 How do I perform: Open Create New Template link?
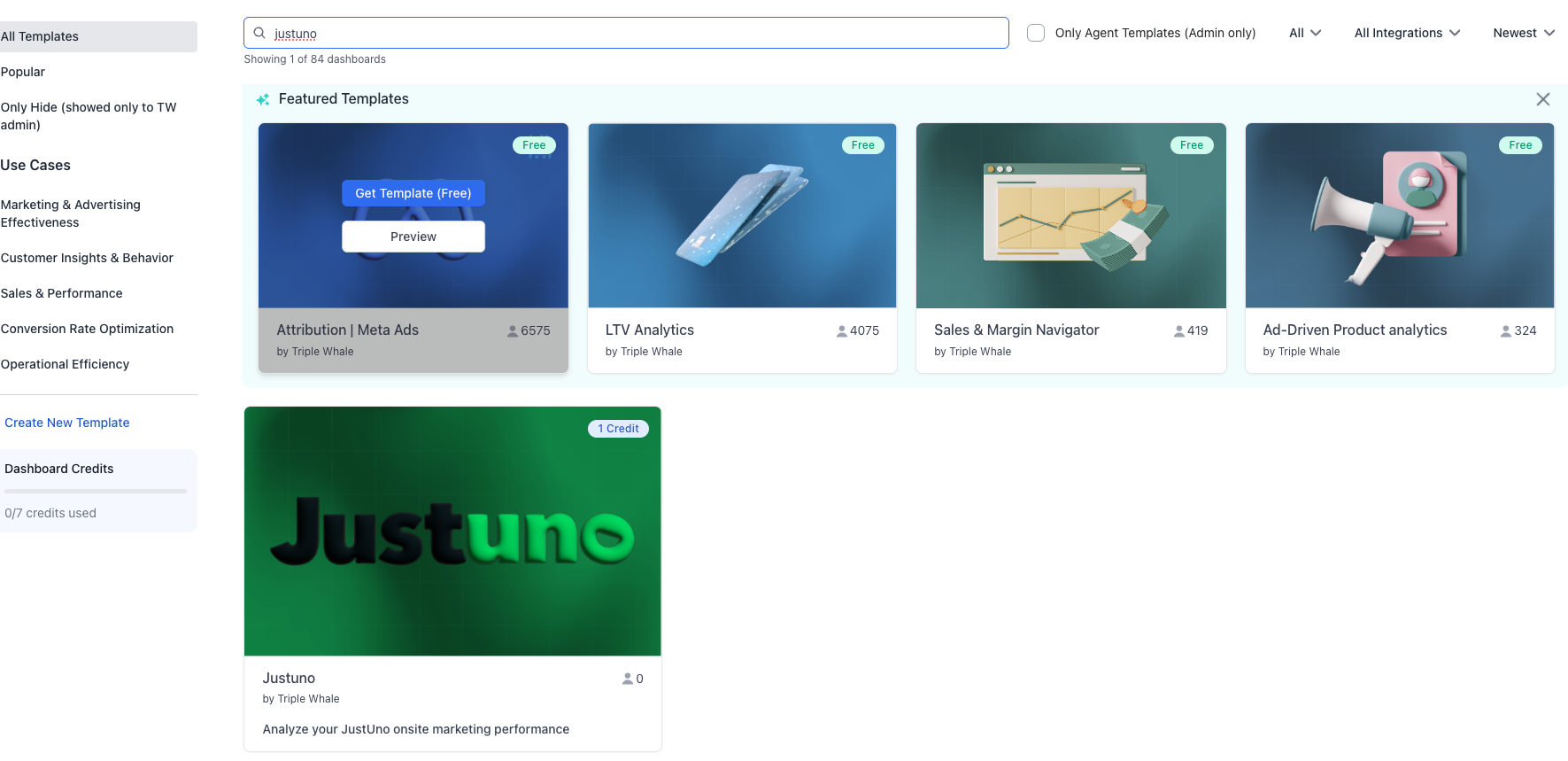tap(67, 423)
